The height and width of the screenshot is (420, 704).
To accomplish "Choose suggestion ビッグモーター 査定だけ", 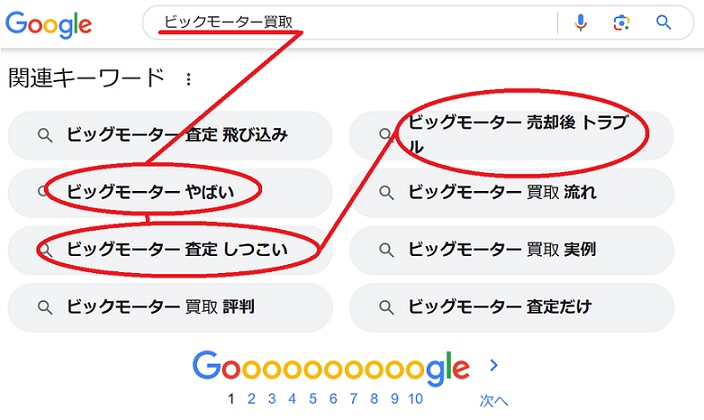I will point(501,307).
